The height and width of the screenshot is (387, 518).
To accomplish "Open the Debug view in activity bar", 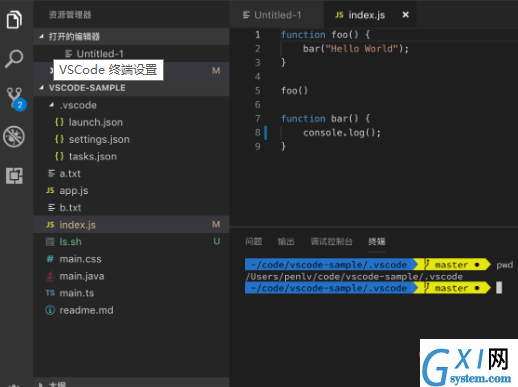I will point(14,136).
